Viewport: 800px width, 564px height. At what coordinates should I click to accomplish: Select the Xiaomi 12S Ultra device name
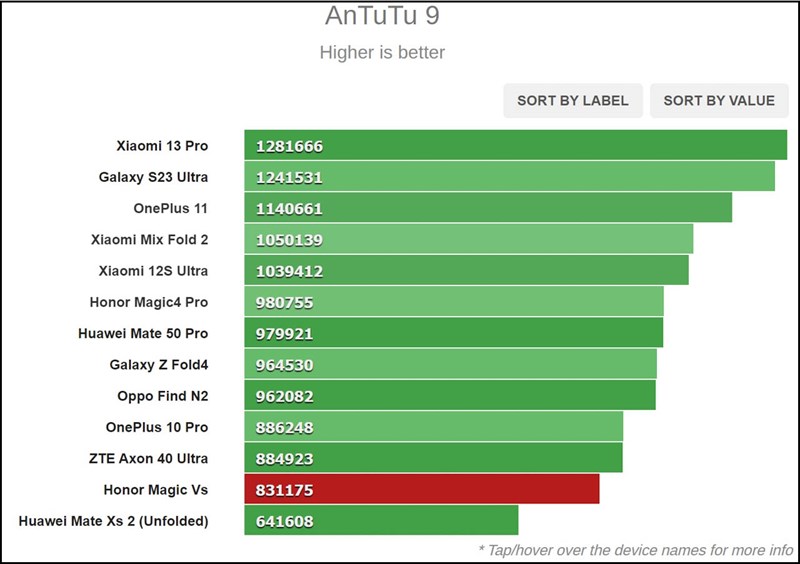(153, 271)
